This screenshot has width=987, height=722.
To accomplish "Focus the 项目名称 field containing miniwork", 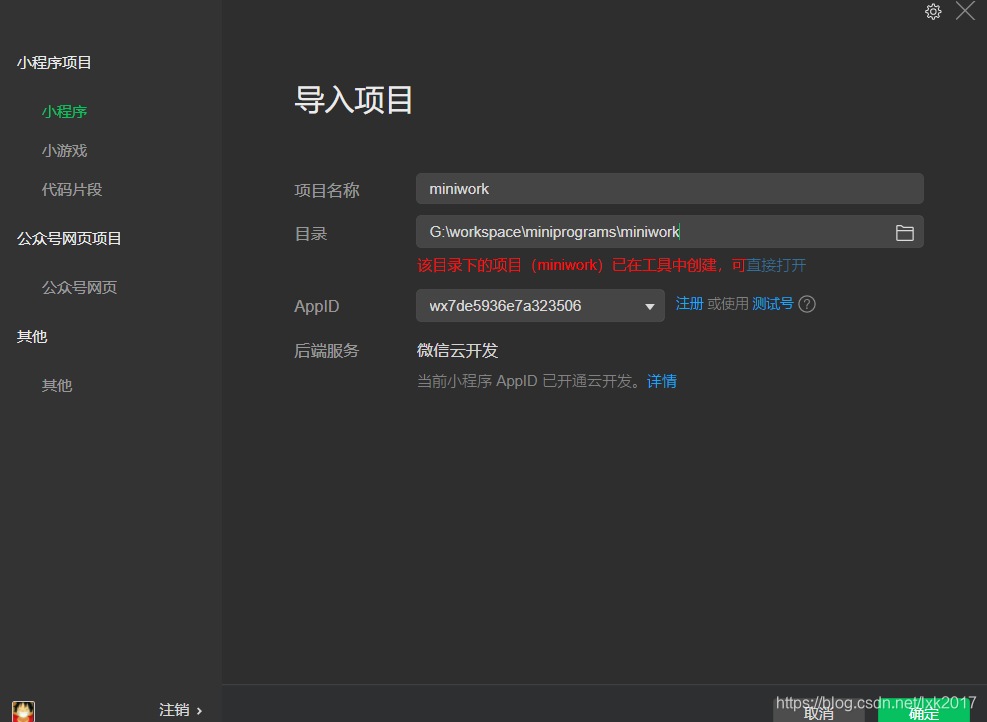I will [670, 189].
